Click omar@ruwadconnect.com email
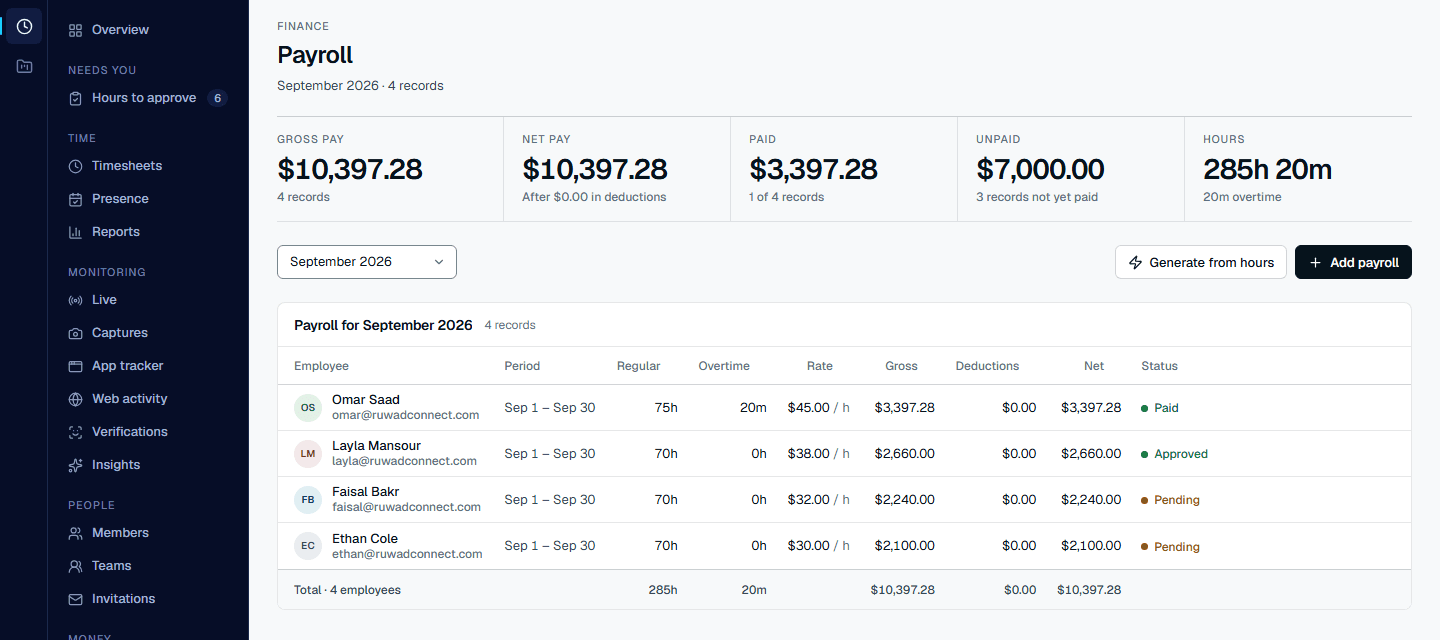 coord(406,415)
